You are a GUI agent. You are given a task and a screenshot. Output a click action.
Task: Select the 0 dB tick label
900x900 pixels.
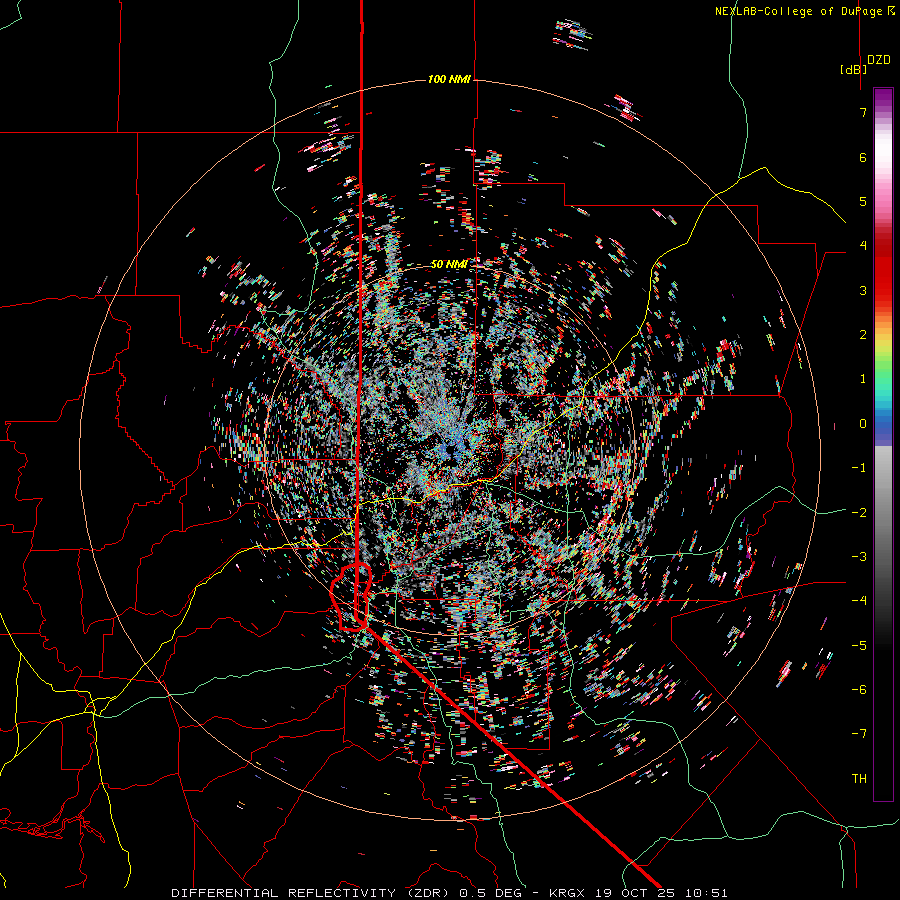point(863,424)
